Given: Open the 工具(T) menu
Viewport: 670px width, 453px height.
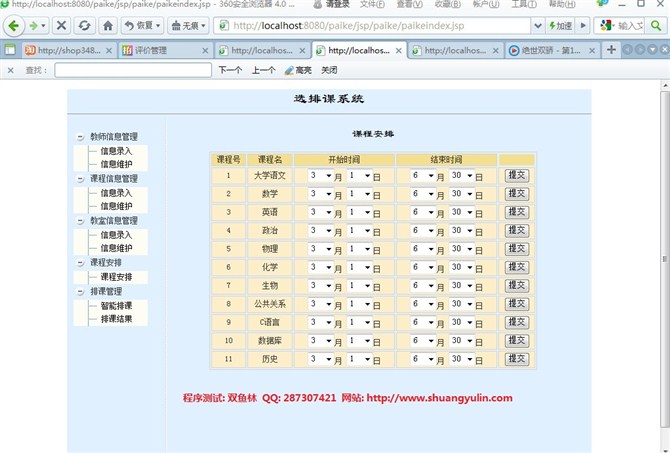Looking at the screenshot, I should pos(524,4).
